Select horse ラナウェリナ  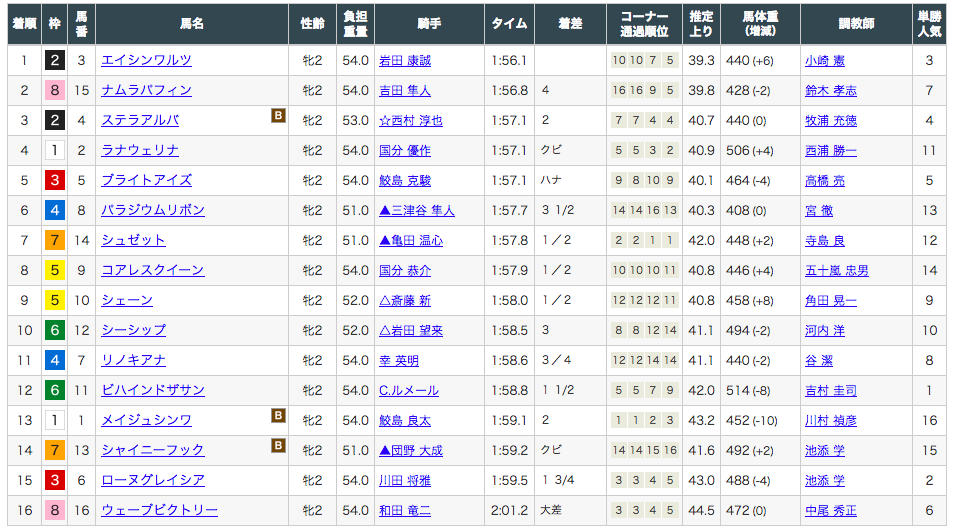tap(140, 150)
